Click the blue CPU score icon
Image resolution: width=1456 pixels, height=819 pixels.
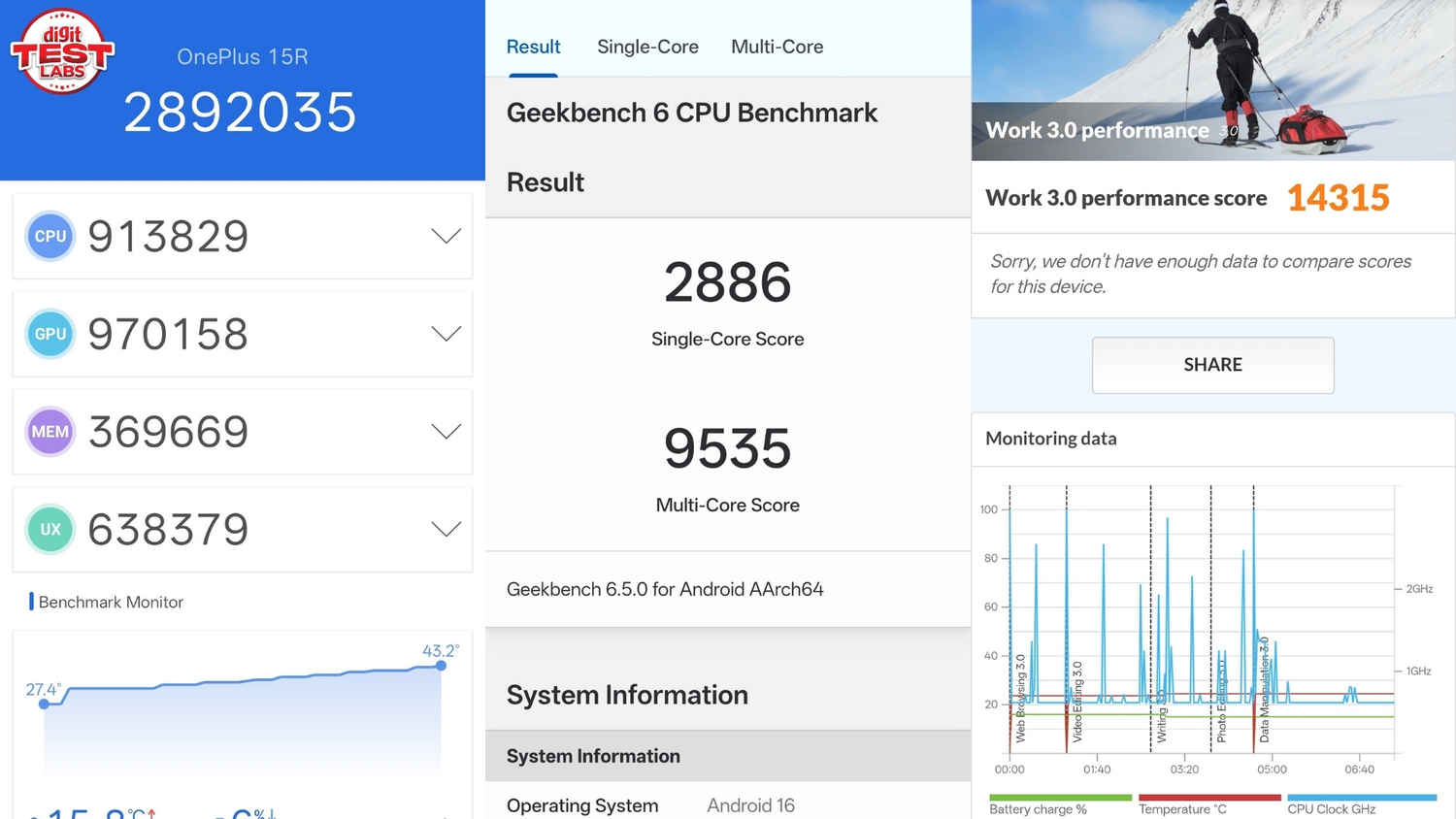tap(50, 236)
